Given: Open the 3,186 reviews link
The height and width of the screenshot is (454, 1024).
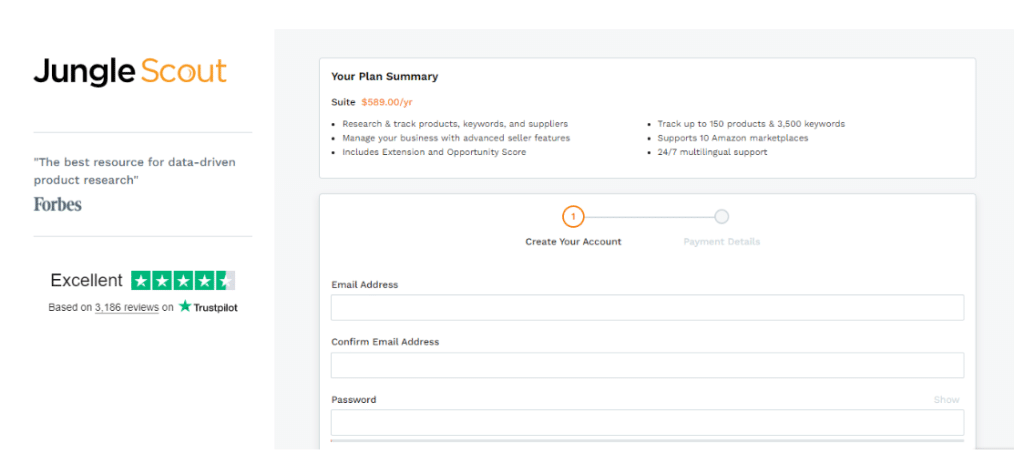Looking at the screenshot, I should click(126, 308).
